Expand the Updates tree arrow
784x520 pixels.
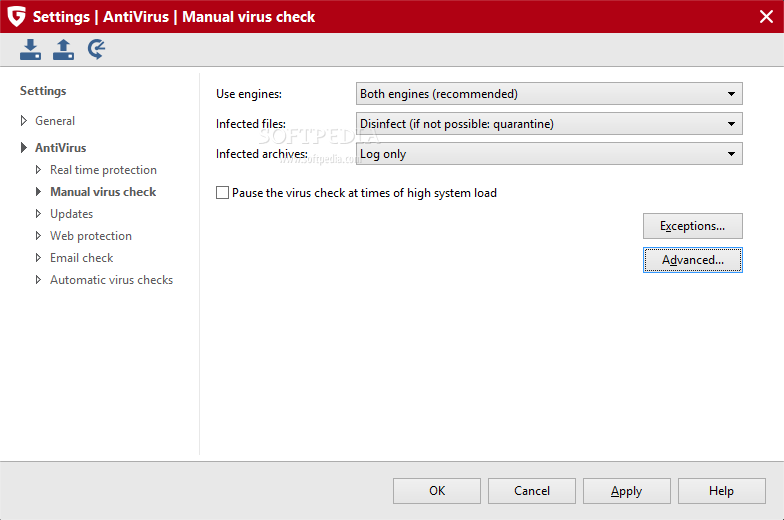click(38, 214)
